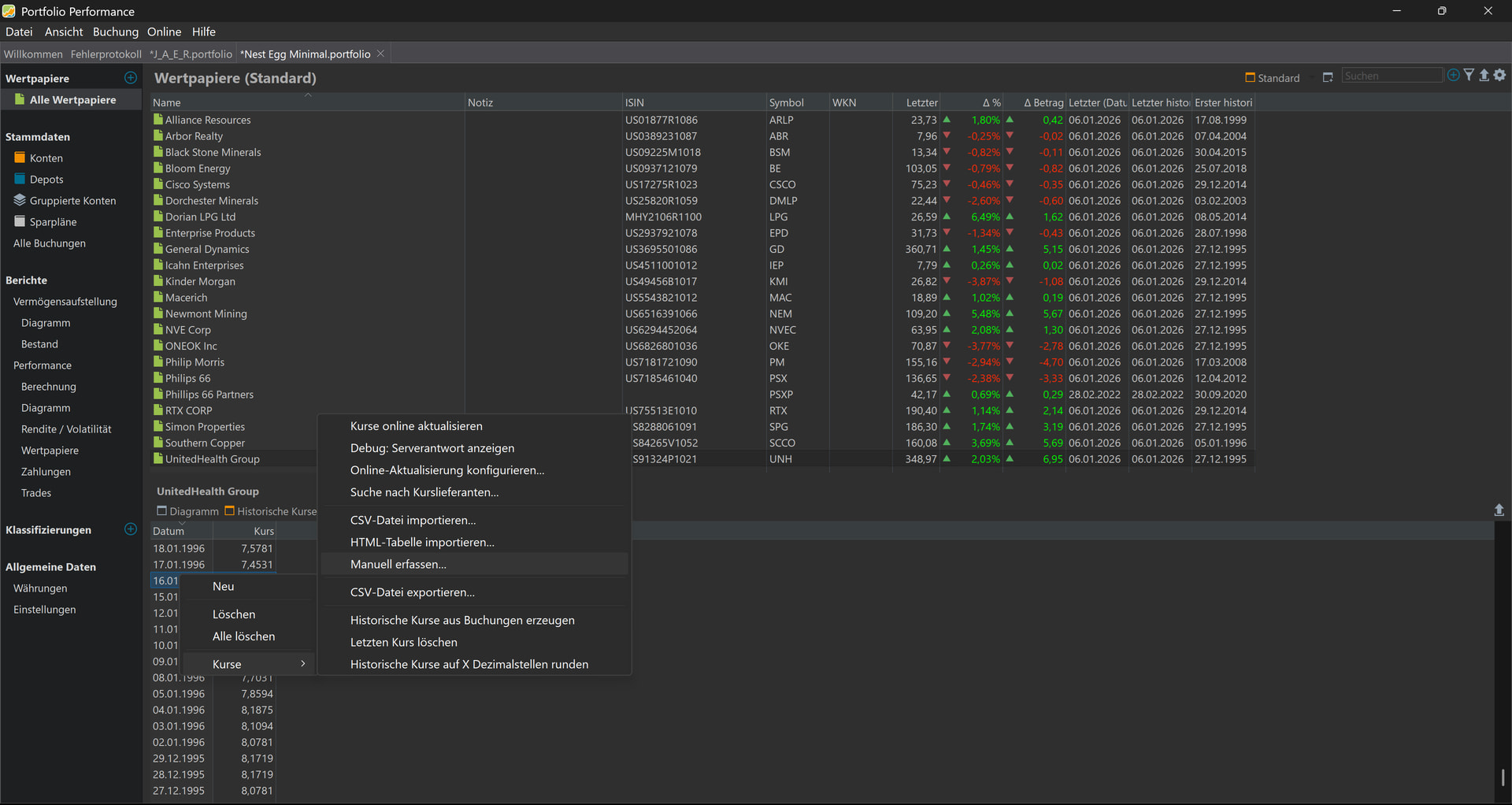Sort historical prices by Datum header

click(169, 532)
